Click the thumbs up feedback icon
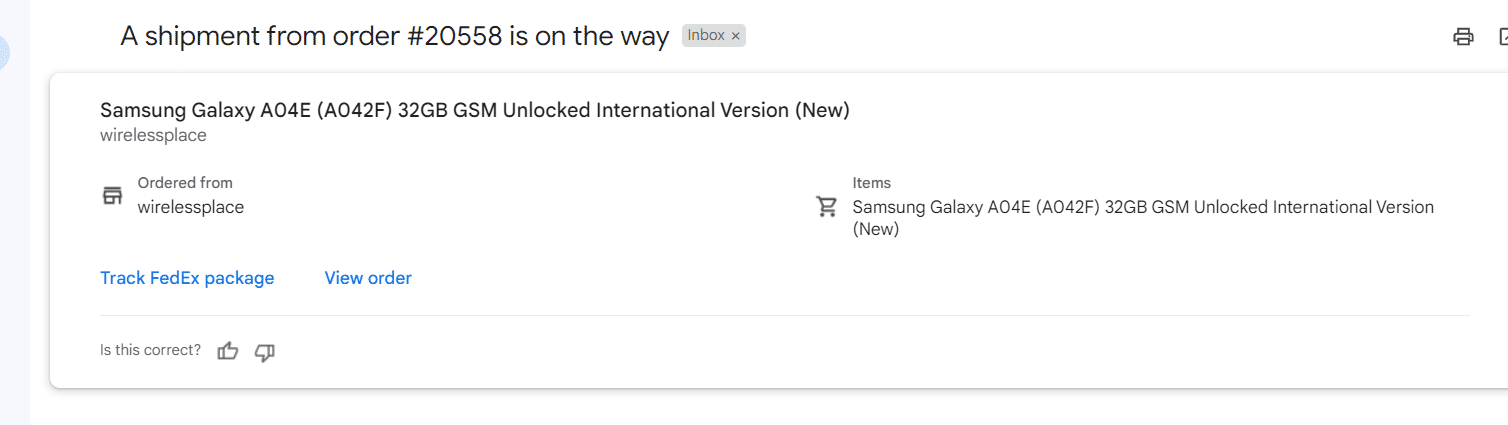 coord(228,351)
